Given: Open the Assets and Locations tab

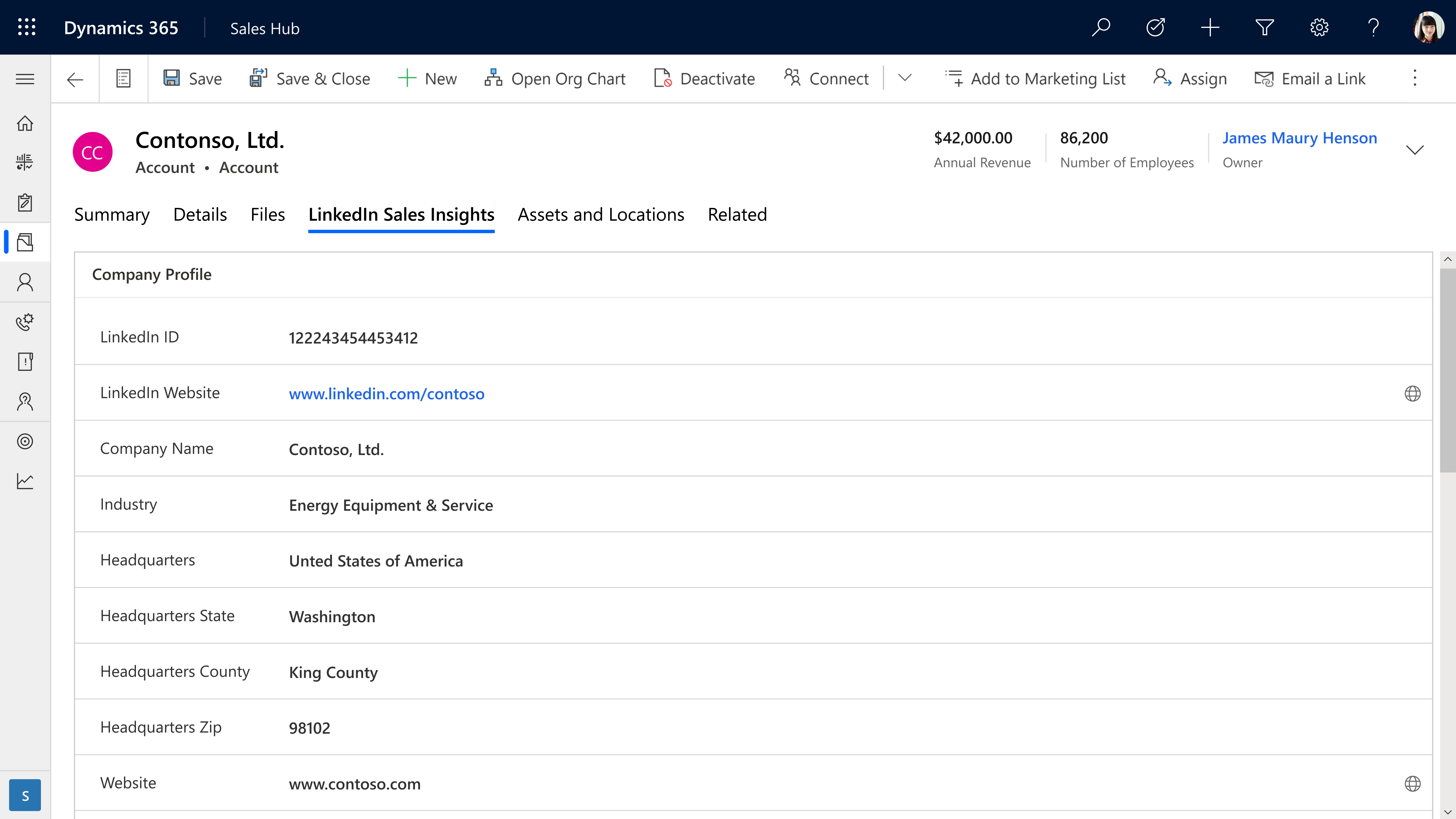Looking at the screenshot, I should [x=601, y=214].
